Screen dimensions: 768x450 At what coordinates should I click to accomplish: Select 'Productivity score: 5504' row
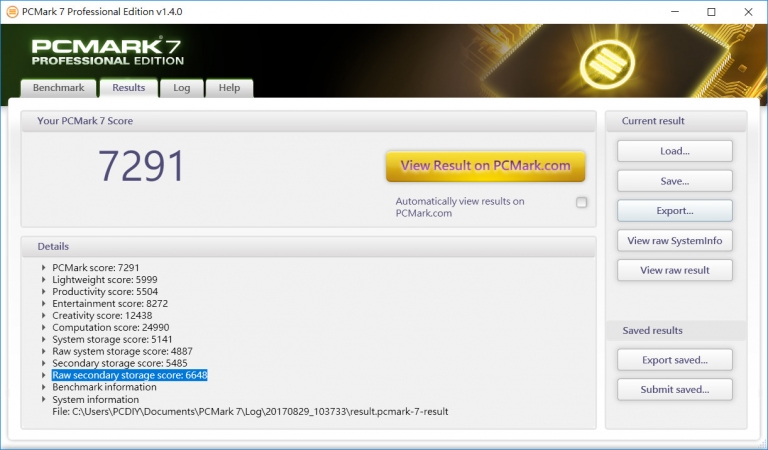tap(105, 292)
